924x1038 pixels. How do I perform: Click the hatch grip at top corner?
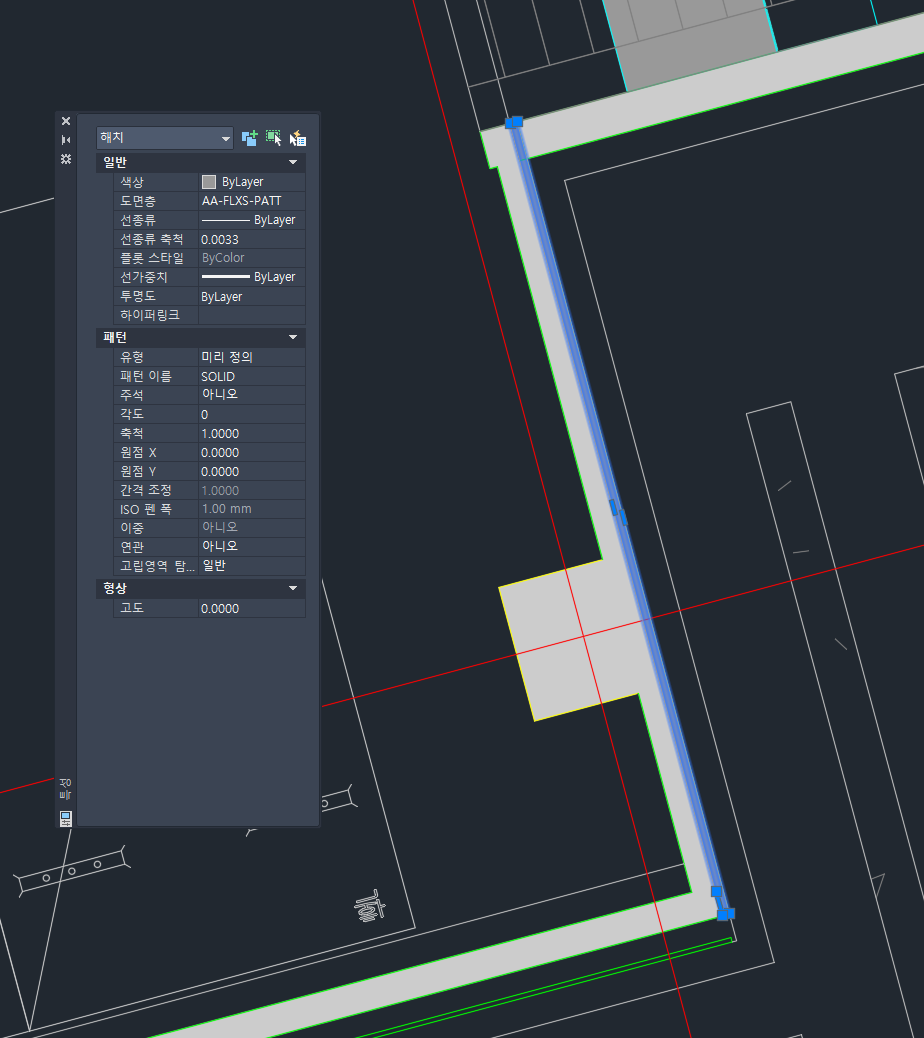pos(513,122)
